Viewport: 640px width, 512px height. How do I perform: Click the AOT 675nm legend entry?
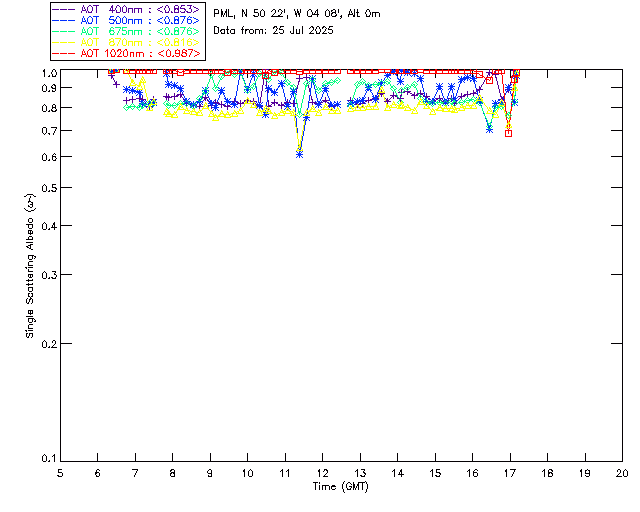click(x=127, y=31)
